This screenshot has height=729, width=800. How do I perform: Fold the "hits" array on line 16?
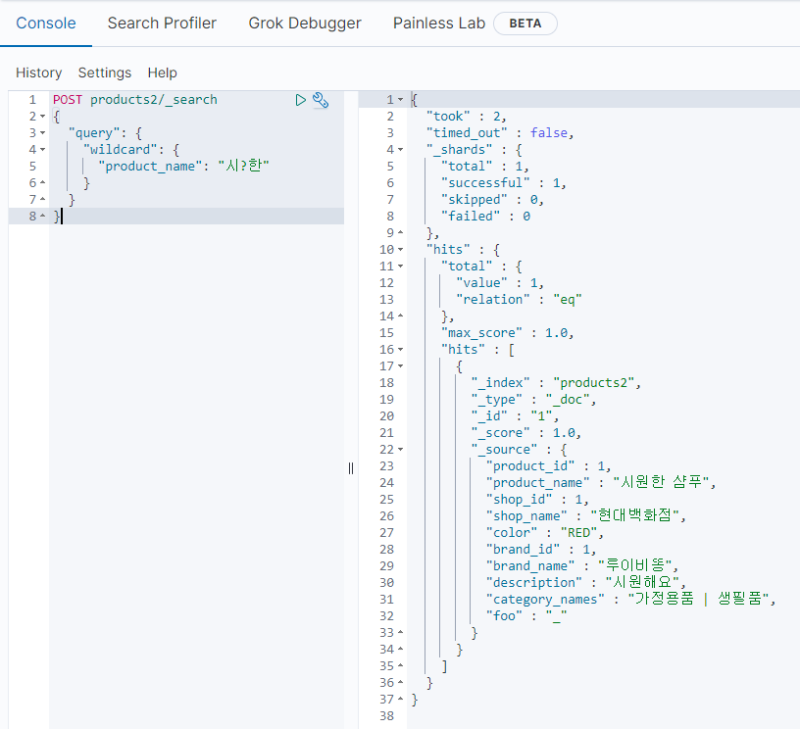click(400, 349)
